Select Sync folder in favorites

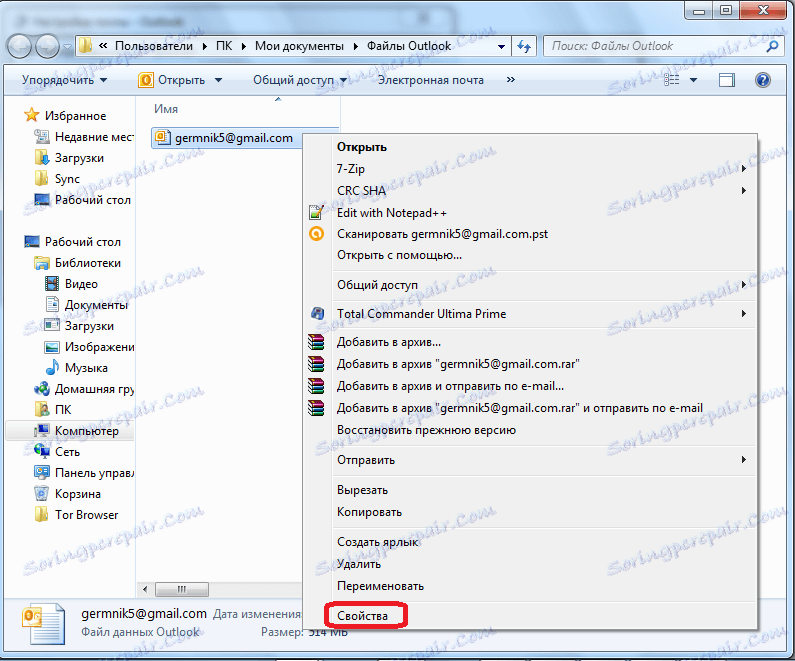pyautogui.click(x=67, y=179)
